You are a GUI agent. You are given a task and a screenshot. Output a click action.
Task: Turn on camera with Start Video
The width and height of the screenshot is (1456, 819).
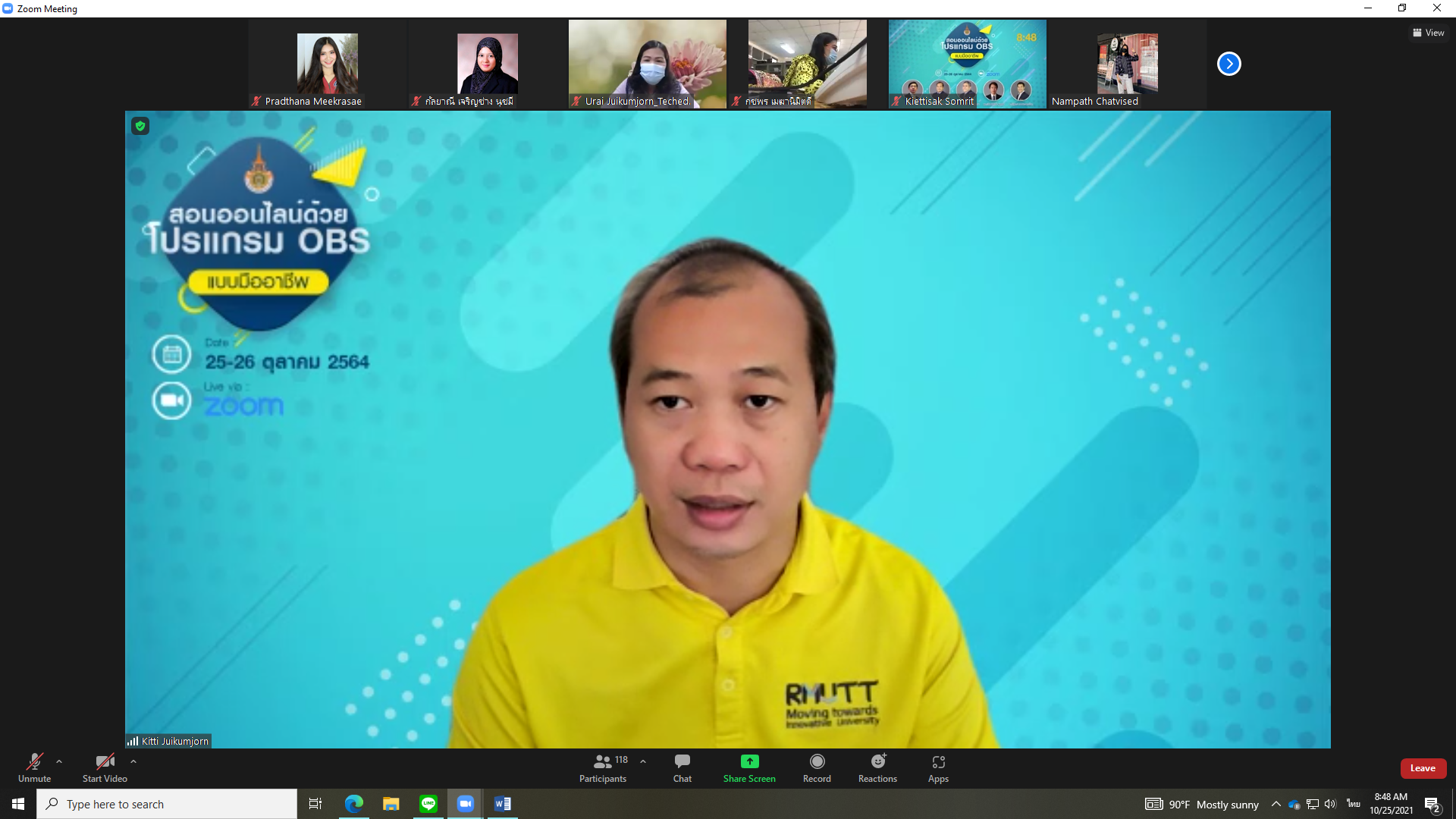[x=105, y=767]
